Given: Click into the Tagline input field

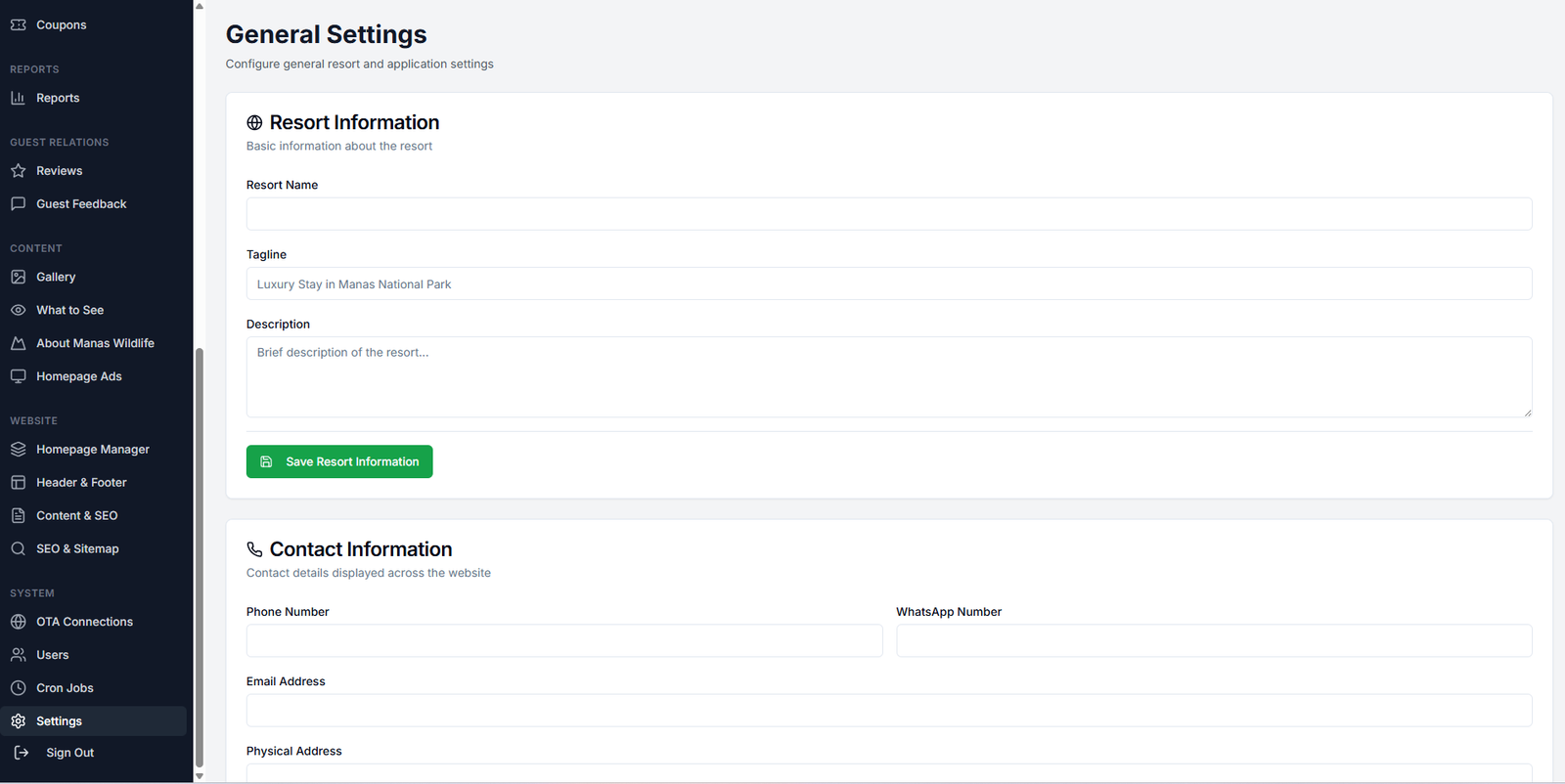Looking at the screenshot, I should point(888,284).
